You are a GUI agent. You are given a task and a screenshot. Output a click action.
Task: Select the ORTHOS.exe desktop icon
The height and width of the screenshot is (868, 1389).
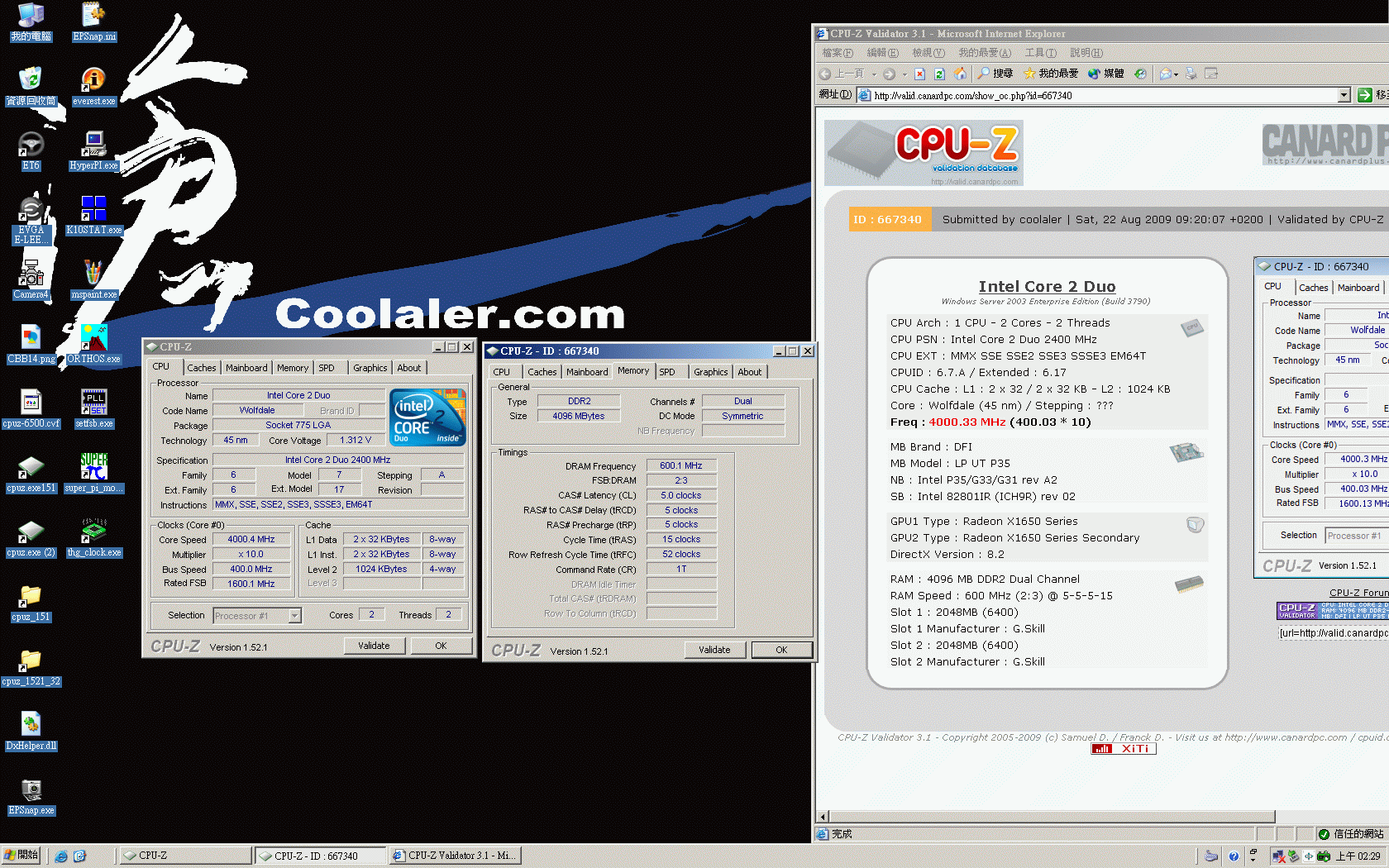[x=93, y=344]
